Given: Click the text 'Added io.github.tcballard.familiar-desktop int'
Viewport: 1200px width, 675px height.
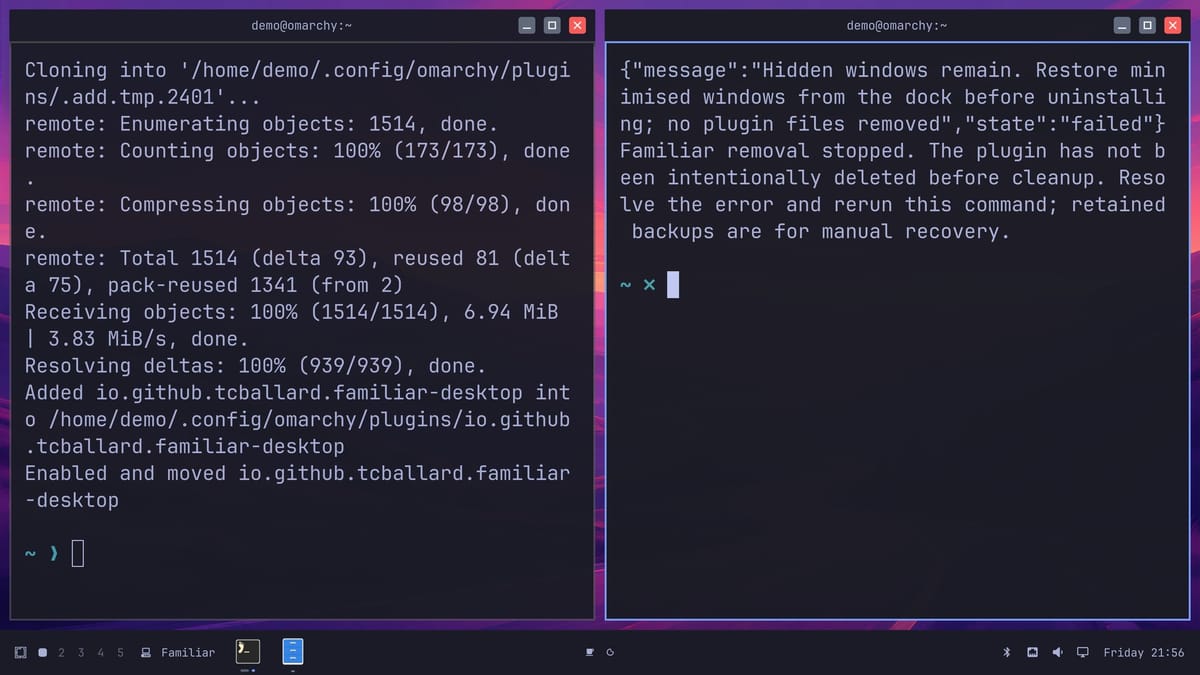Looking at the screenshot, I should (x=297, y=392).
